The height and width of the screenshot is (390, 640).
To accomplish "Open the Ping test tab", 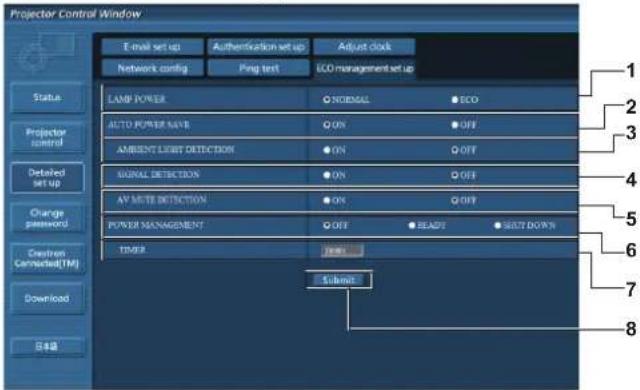I will tap(259, 68).
